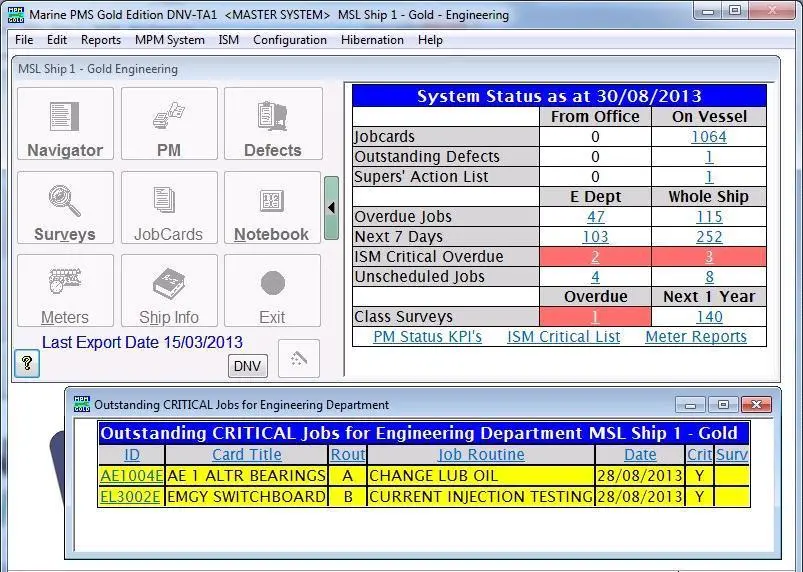803x572 pixels.
Task: Close the Outstanding CRITICAL Jobs window
Action: coord(756,404)
